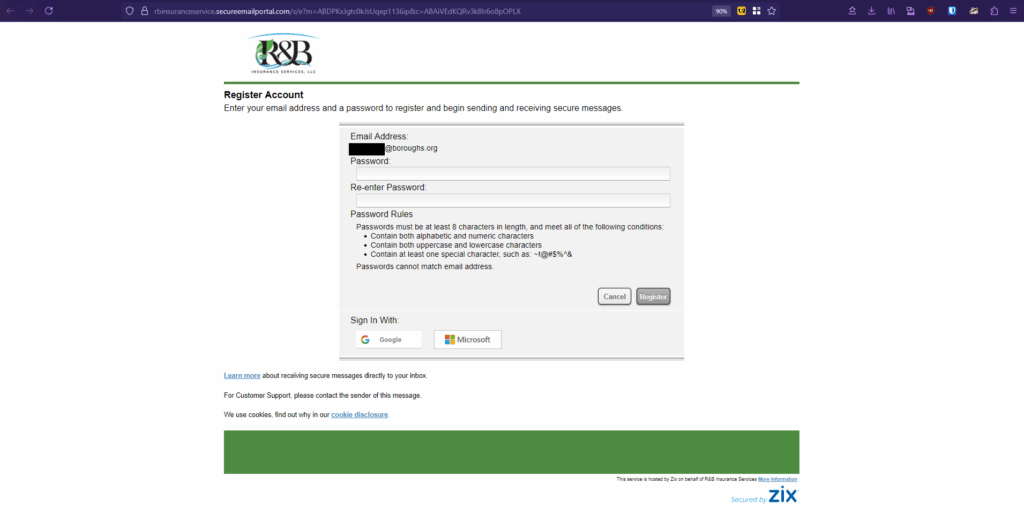Open the Firefox library icon
Screen dimensions: 1024x528
890,11
